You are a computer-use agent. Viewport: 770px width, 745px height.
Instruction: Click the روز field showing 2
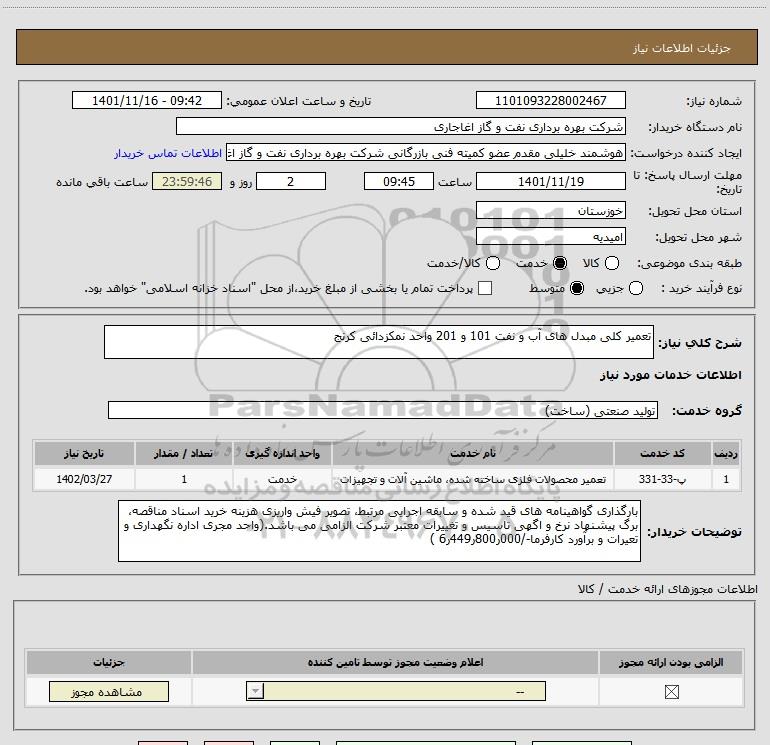coord(291,181)
